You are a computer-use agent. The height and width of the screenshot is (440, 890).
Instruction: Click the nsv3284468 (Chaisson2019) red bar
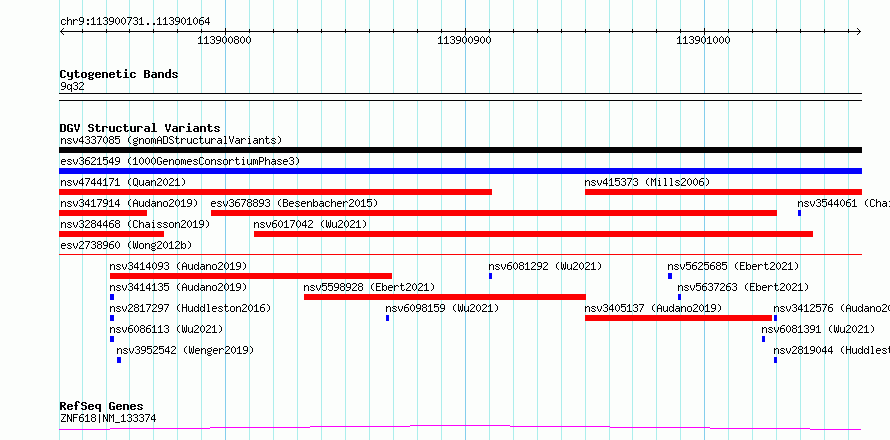point(111,234)
